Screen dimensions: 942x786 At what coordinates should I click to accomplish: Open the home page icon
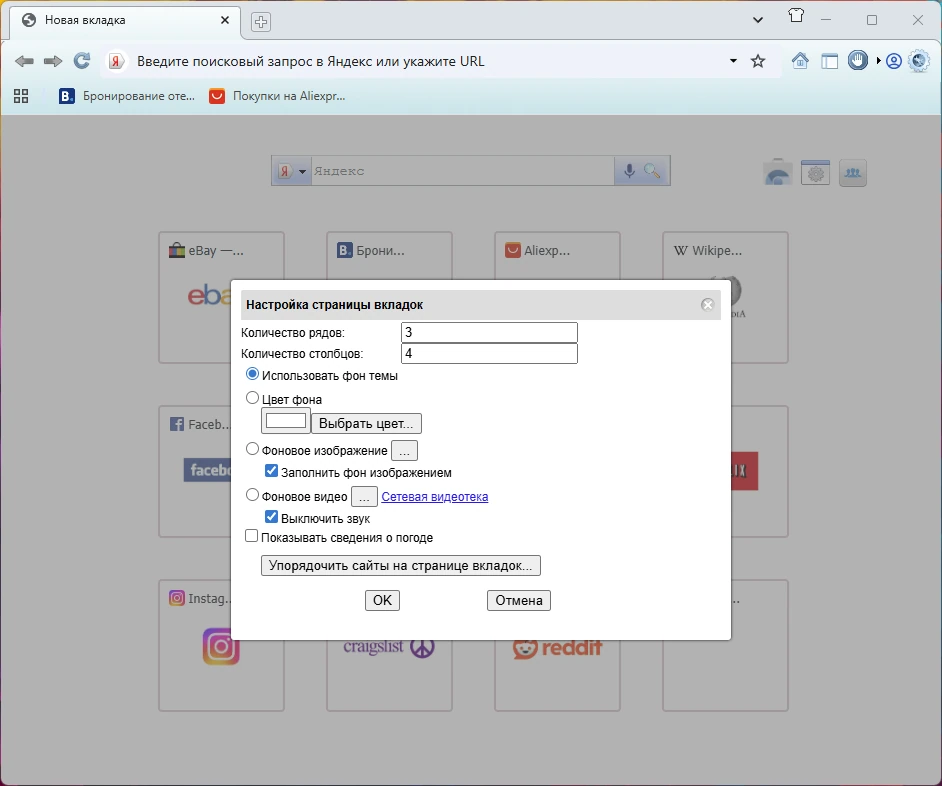pyautogui.click(x=800, y=61)
